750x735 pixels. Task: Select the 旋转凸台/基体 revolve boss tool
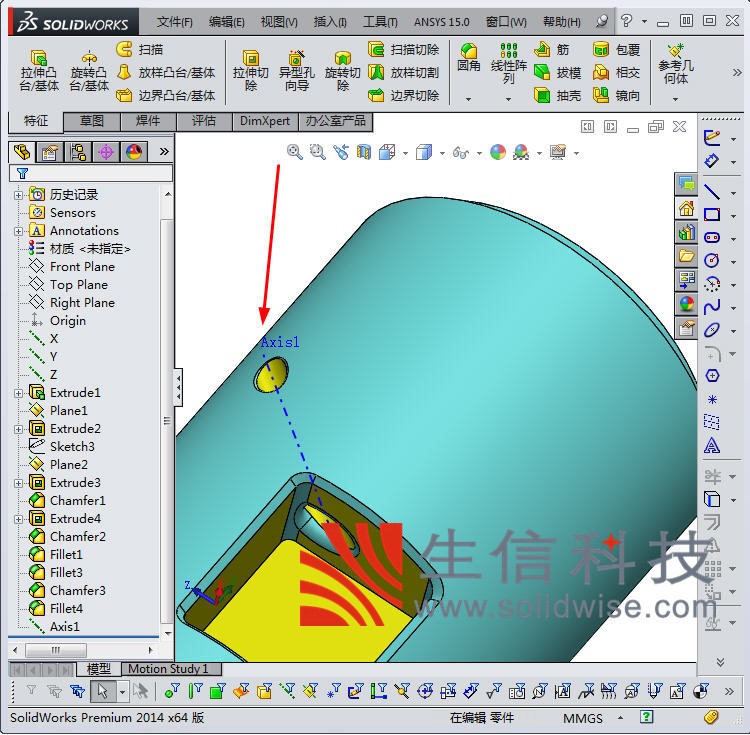89,70
